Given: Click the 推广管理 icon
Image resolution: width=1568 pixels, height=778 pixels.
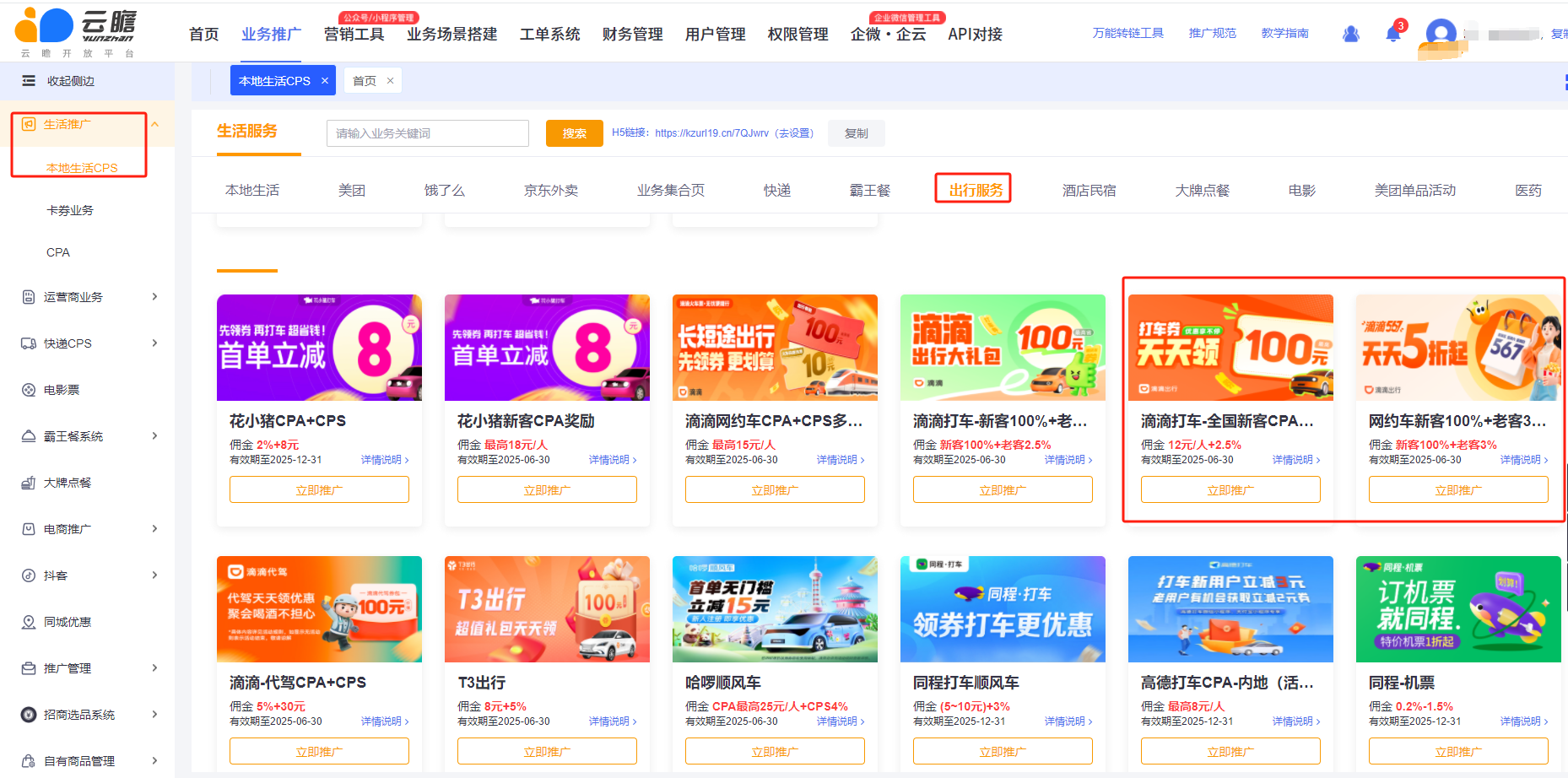Looking at the screenshot, I should coord(29,668).
